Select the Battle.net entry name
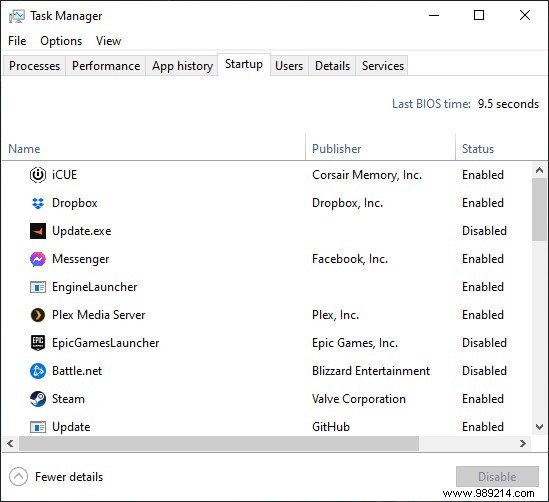The image size is (549, 502). 77,371
